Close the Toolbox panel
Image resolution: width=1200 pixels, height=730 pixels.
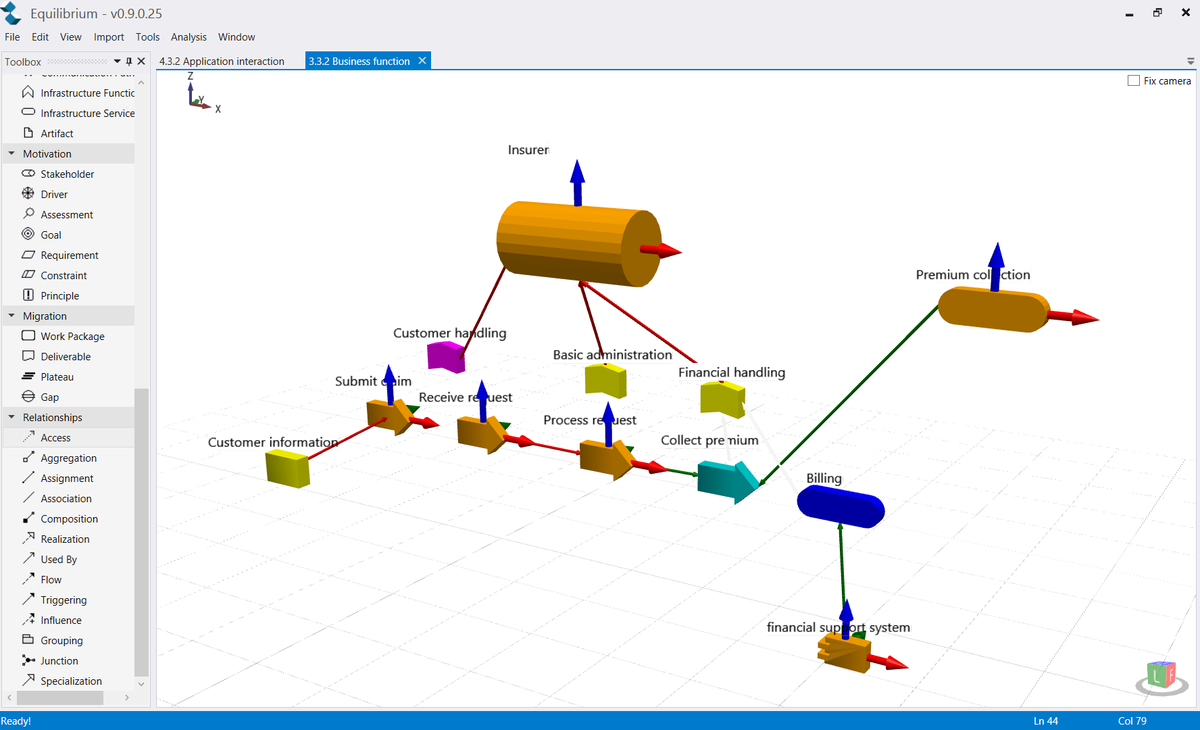tap(141, 62)
